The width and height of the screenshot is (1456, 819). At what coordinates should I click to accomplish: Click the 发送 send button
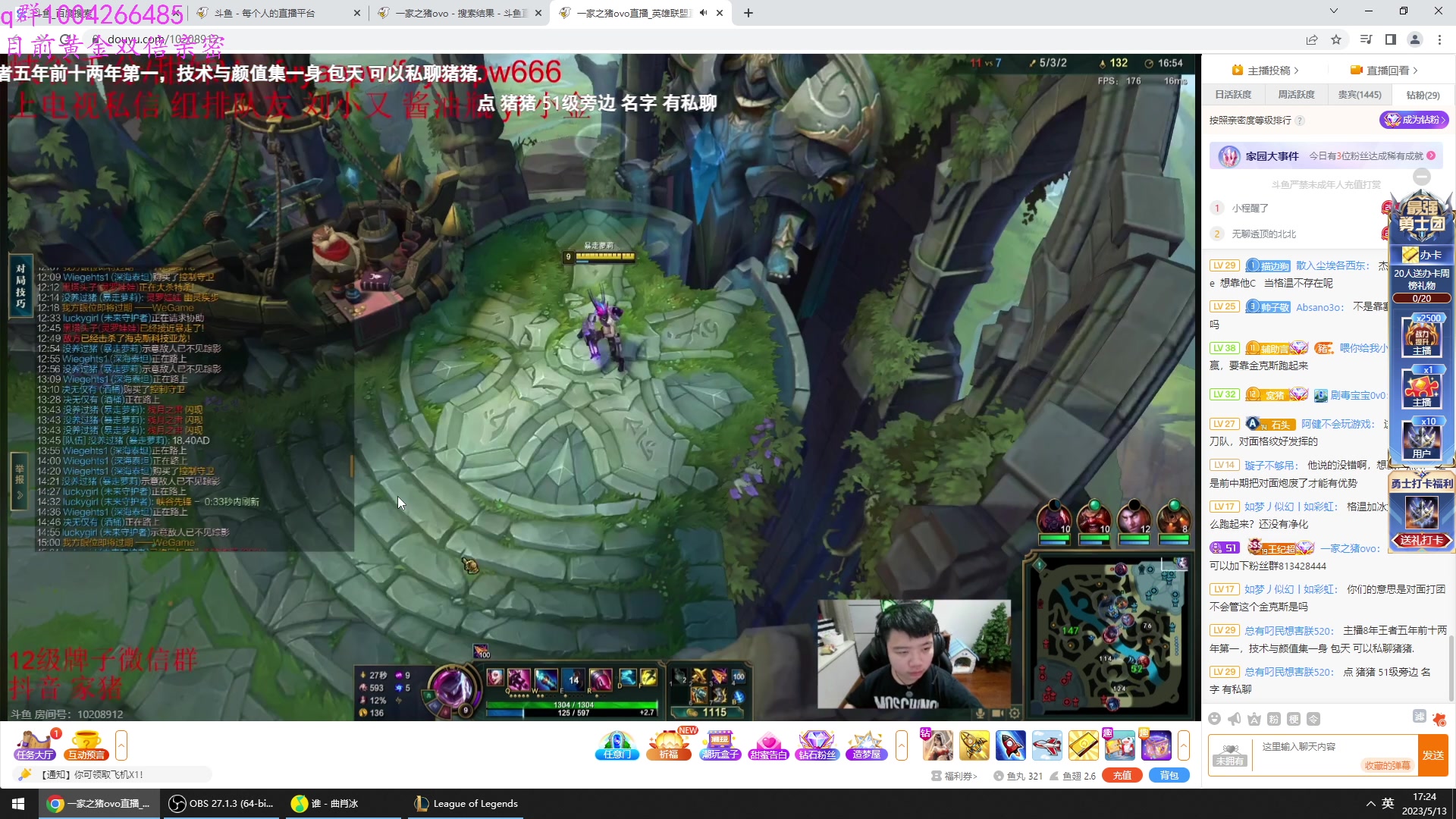tap(1433, 755)
